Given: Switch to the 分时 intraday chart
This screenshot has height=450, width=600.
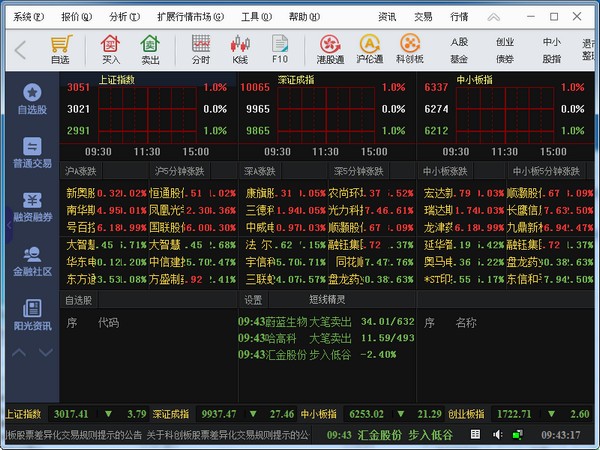Looking at the screenshot, I should click(x=201, y=48).
